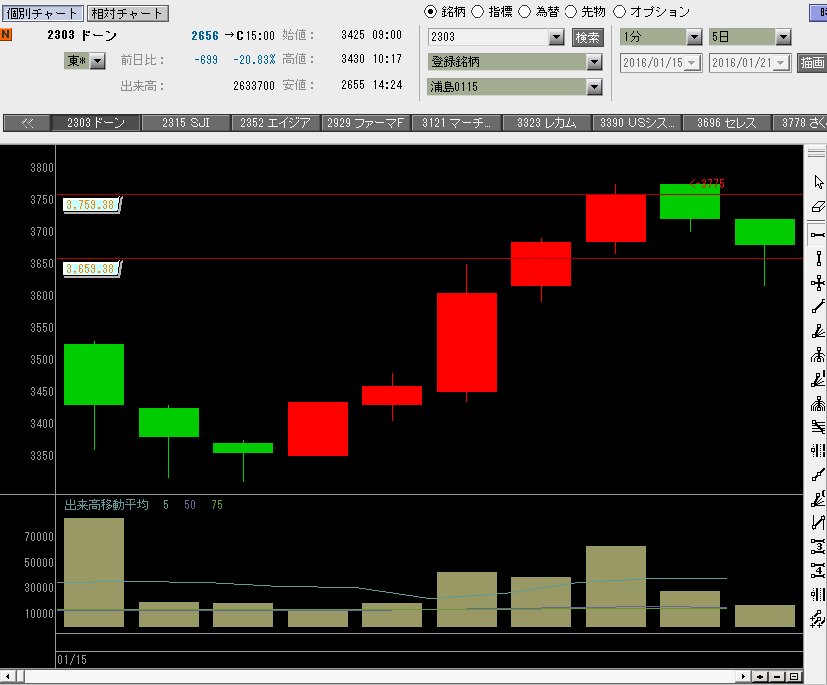
Task: Select the 3696 セレス stock tab
Action: click(727, 123)
